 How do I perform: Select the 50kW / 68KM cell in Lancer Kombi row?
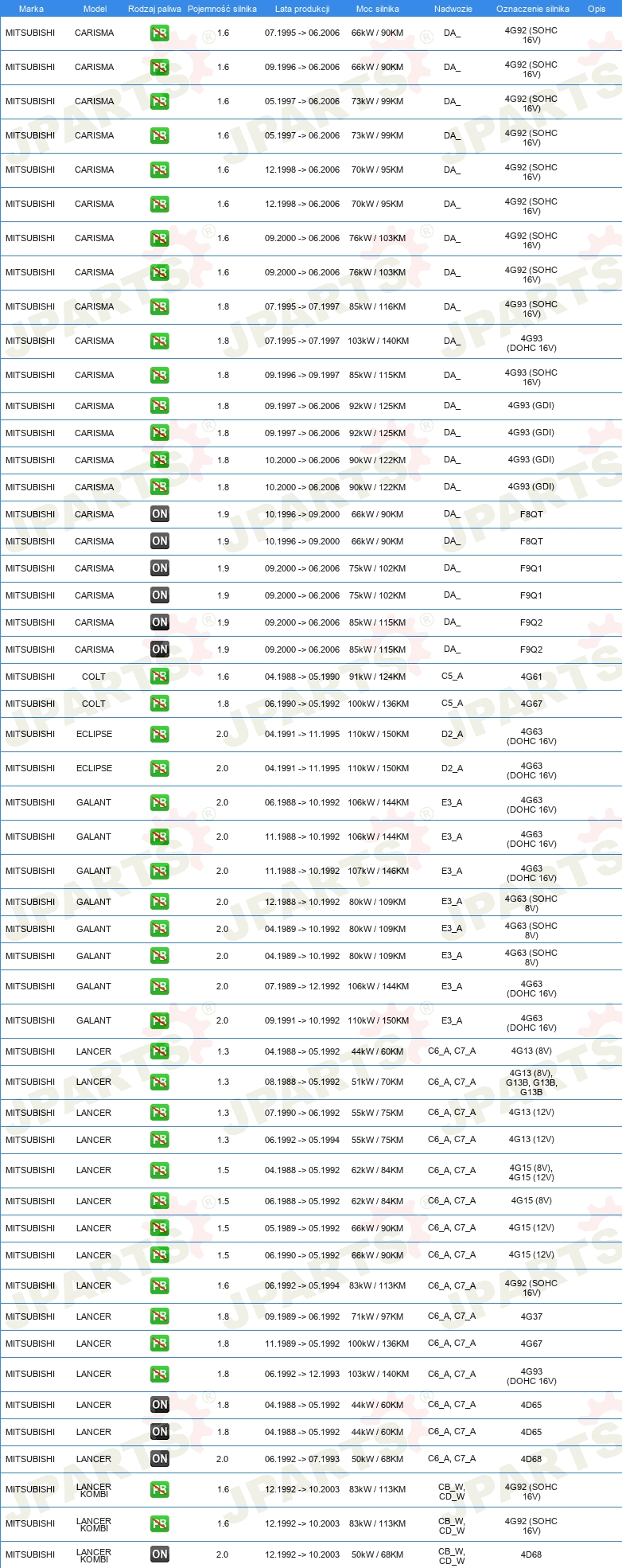(378, 1555)
